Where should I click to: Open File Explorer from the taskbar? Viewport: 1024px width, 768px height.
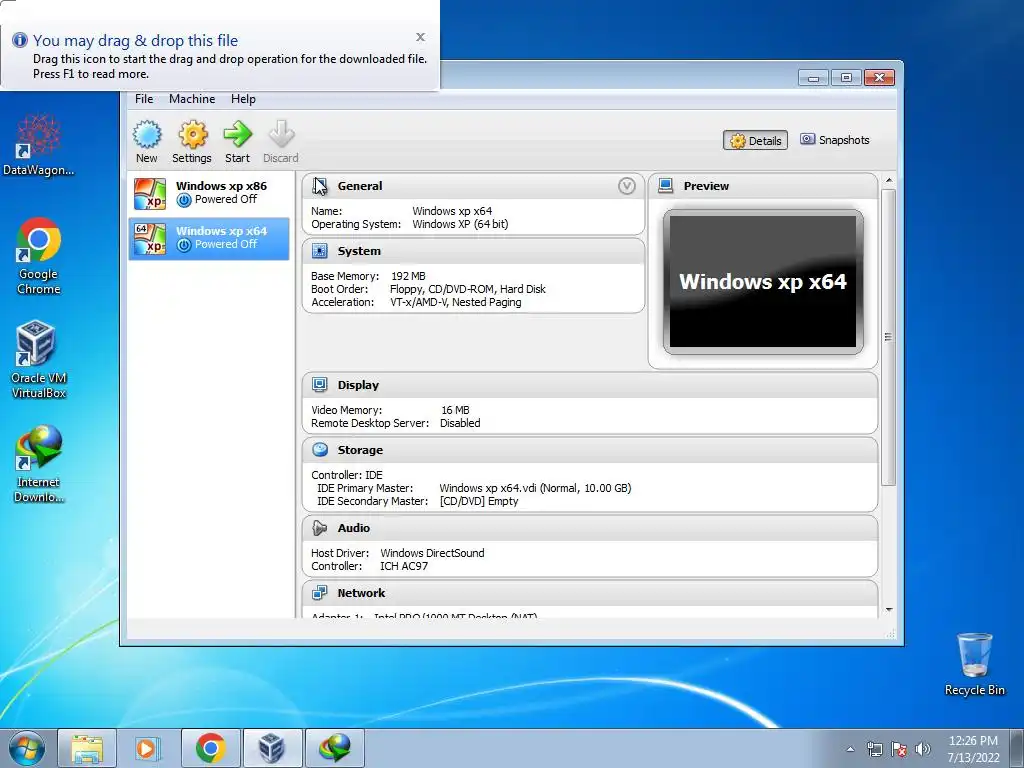87,748
